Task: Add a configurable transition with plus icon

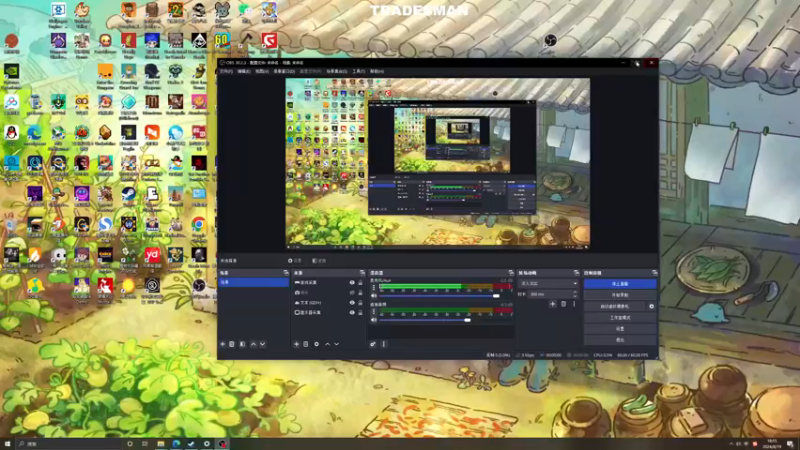Action: click(553, 304)
